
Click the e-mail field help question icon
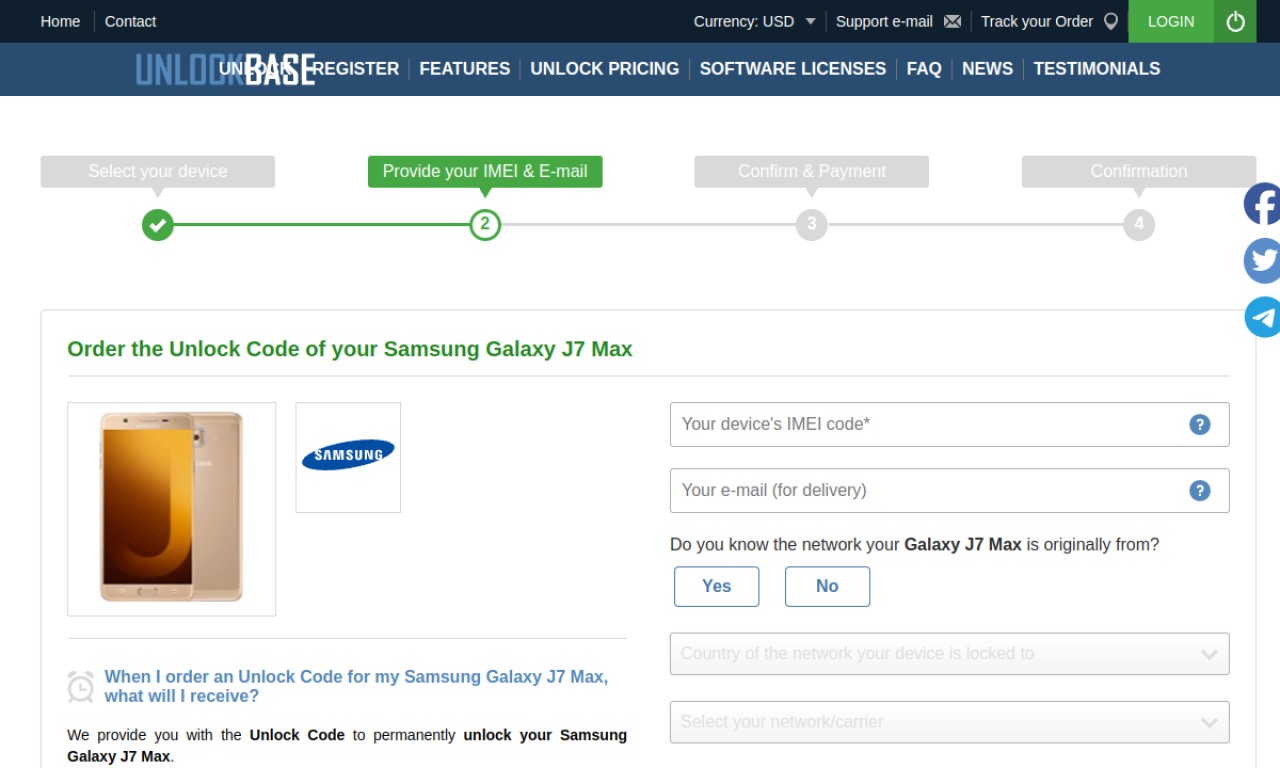click(x=1200, y=490)
